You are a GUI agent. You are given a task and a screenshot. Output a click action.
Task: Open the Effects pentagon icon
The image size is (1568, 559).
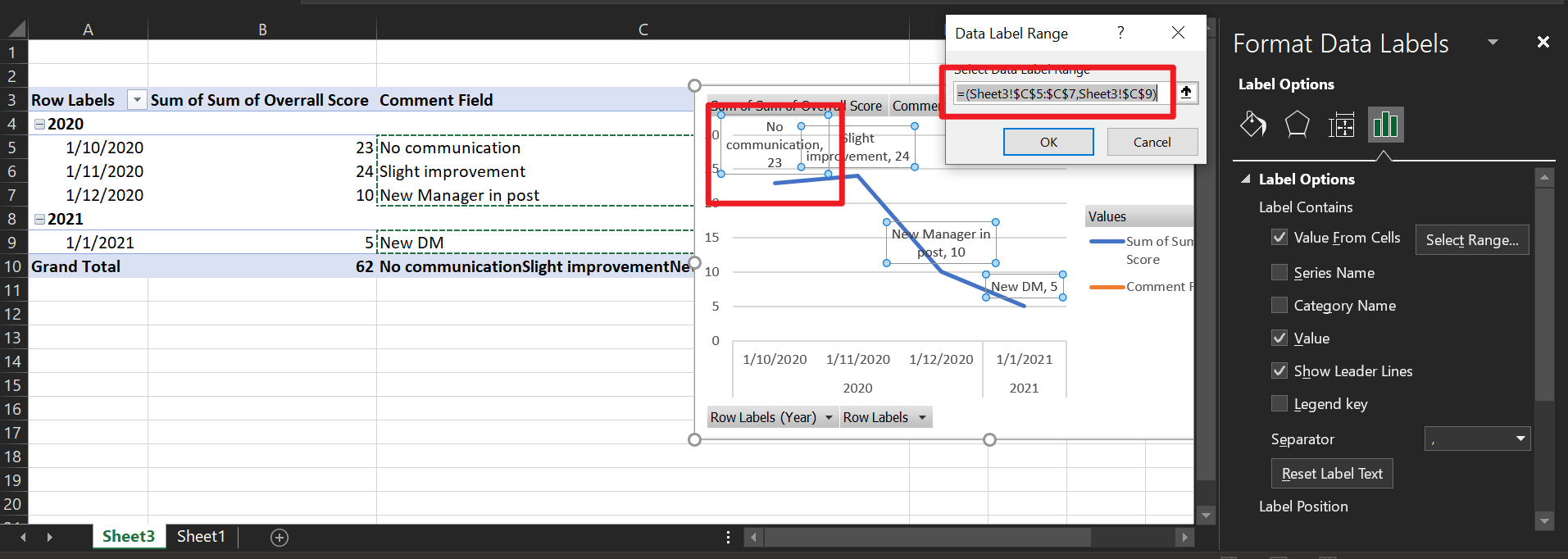click(1297, 125)
